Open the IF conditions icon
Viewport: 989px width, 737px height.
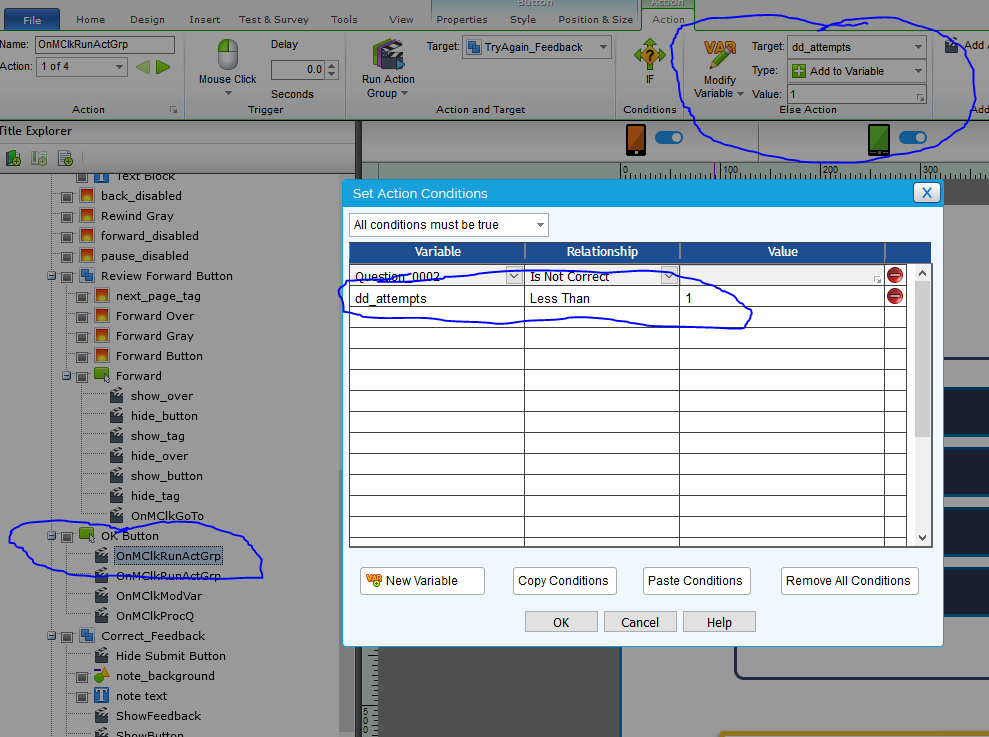[x=649, y=54]
